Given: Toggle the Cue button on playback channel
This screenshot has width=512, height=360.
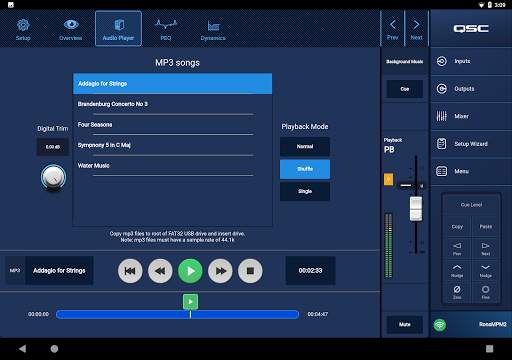Looking at the screenshot, I should pos(405,89).
